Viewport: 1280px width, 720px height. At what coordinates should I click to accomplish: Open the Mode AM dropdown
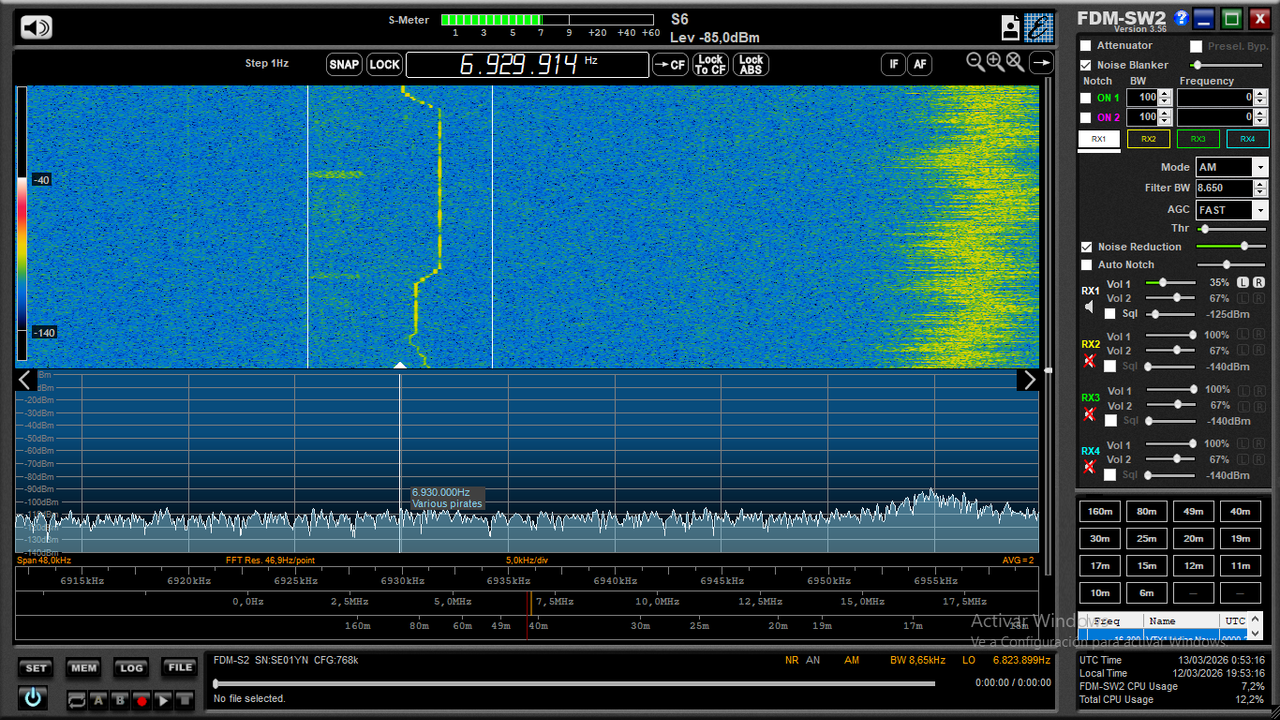coord(1232,167)
